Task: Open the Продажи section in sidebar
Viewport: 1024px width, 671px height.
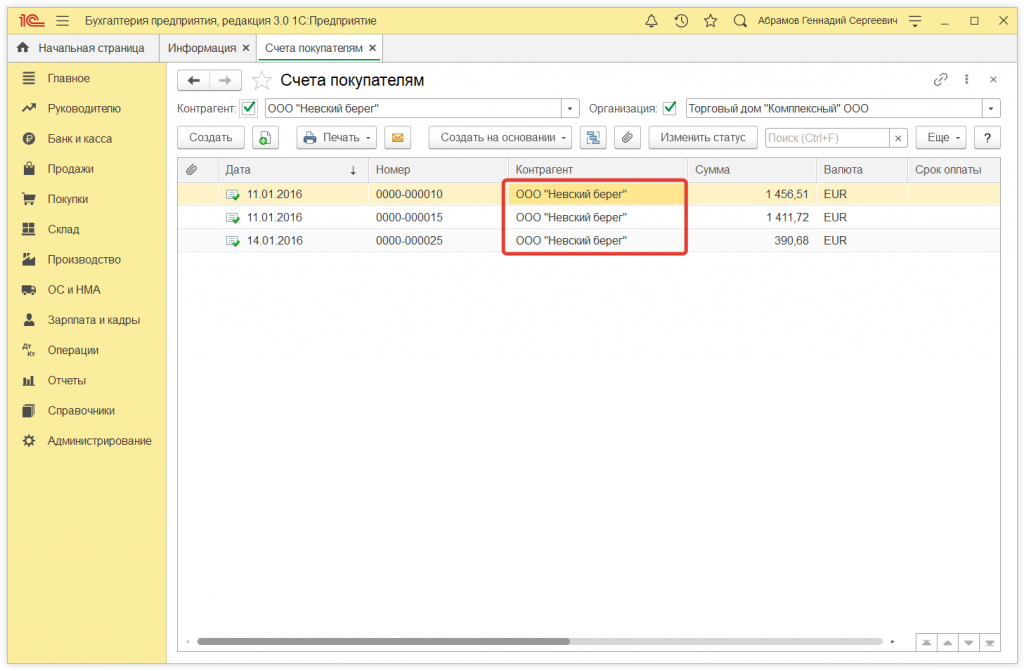Action: 70,169
